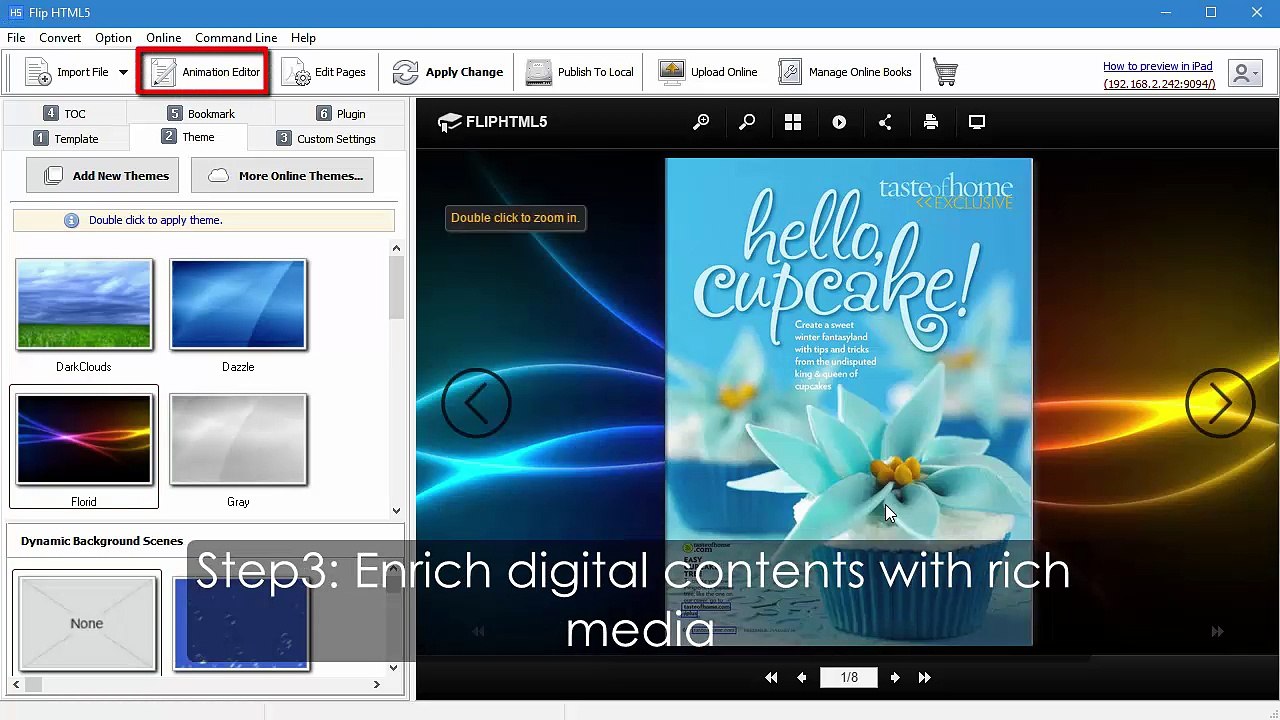Open How to preview in iPad link
This screenshot has width=1280, height=720.
point(1157,66)
